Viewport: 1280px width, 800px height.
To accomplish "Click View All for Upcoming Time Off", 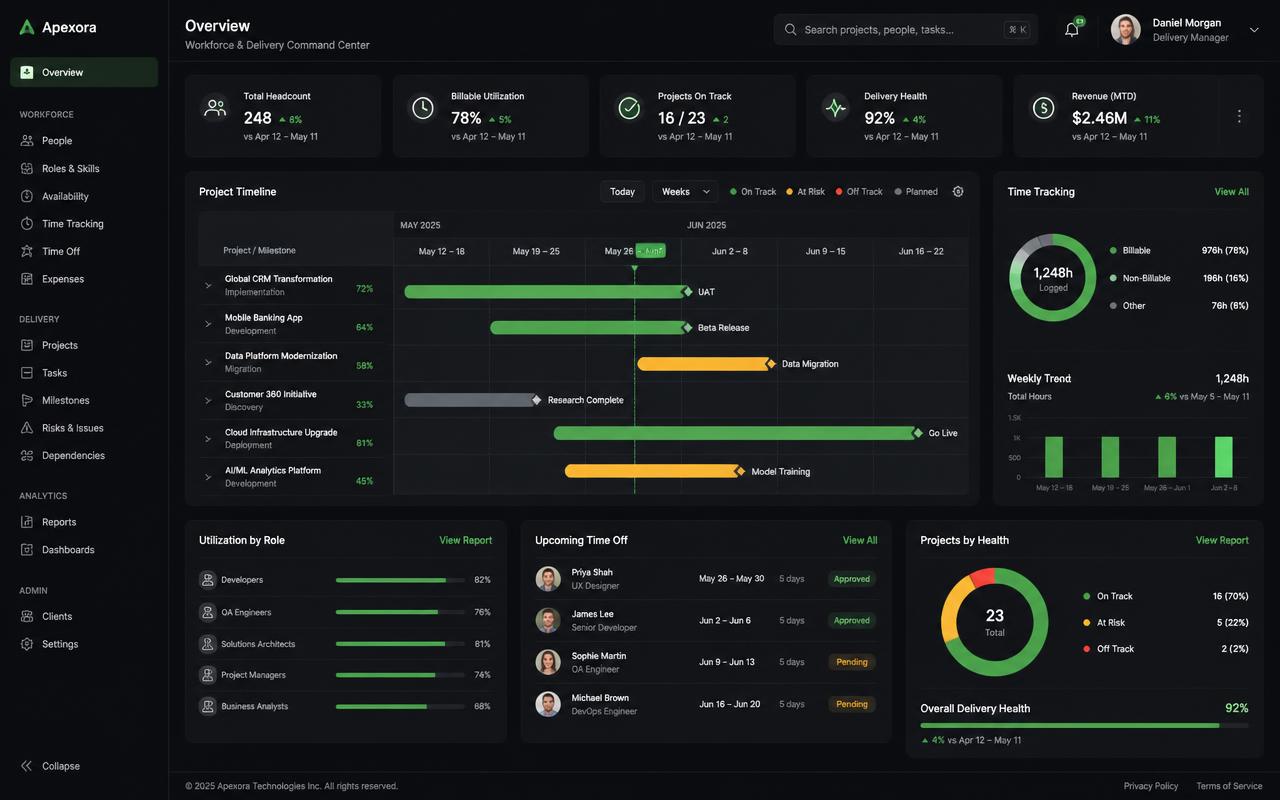I will [860, 541].
